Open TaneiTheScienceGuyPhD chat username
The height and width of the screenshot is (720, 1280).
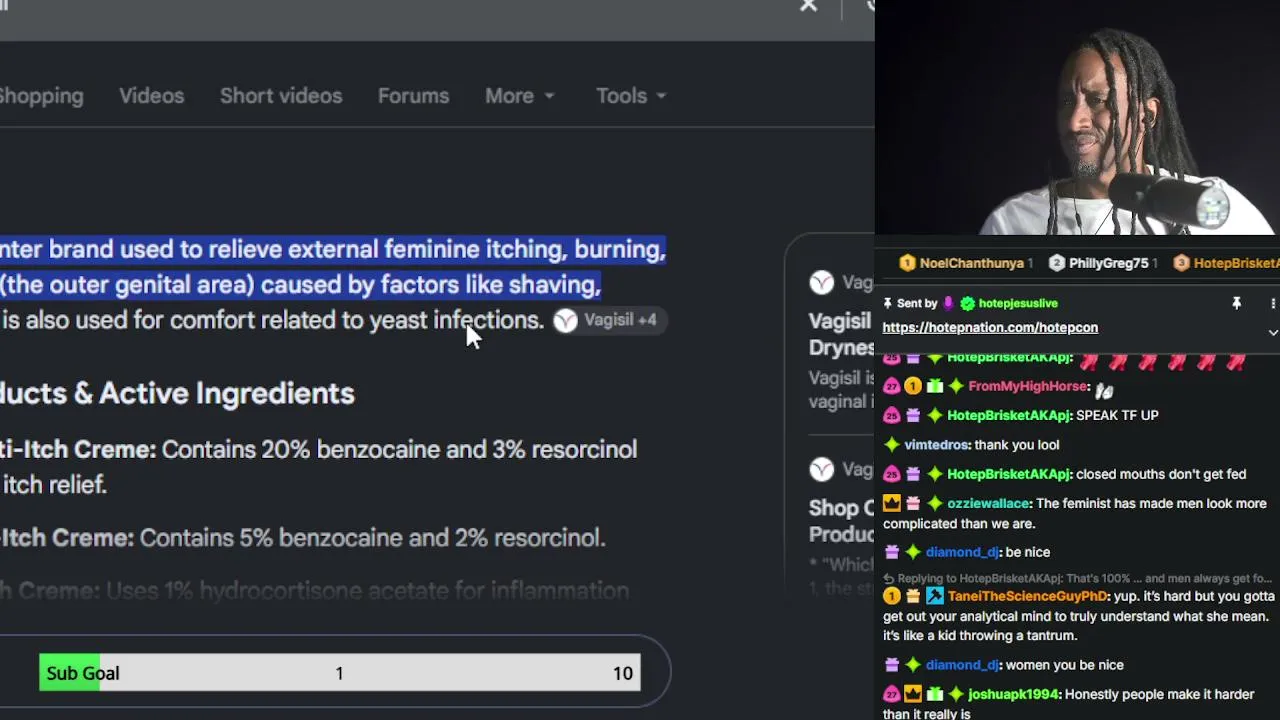[1027, 596]
